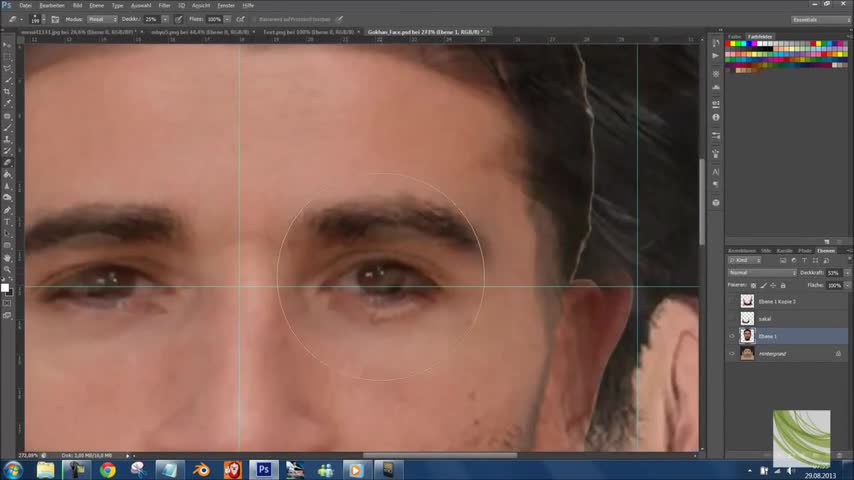Viewport: 854px width, 480px height.
Task: Click the lock icon on Hintergrund layer
Action: [x=838, y=354]
